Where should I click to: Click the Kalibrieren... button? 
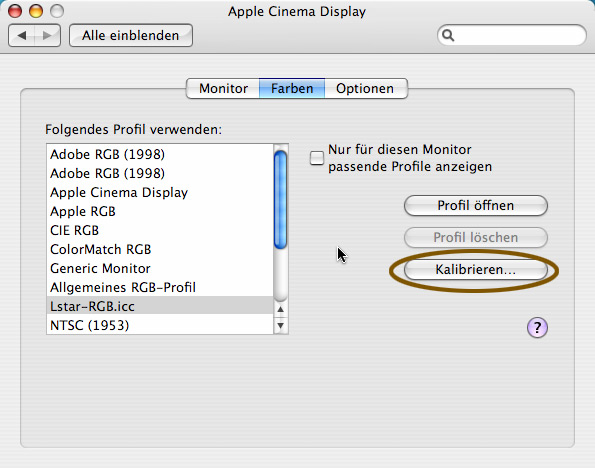coord(476,269)
